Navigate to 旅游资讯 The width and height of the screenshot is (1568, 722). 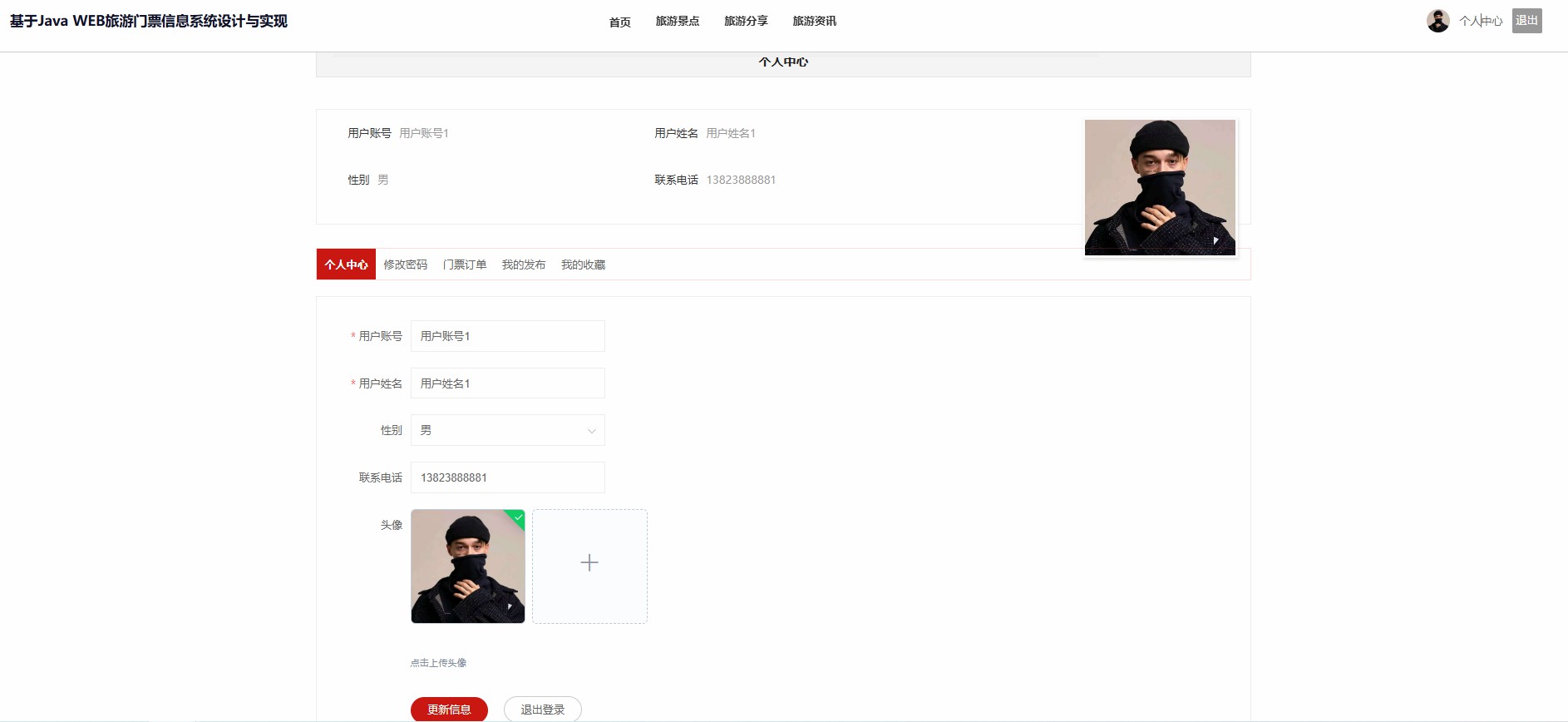pos(814,22)
